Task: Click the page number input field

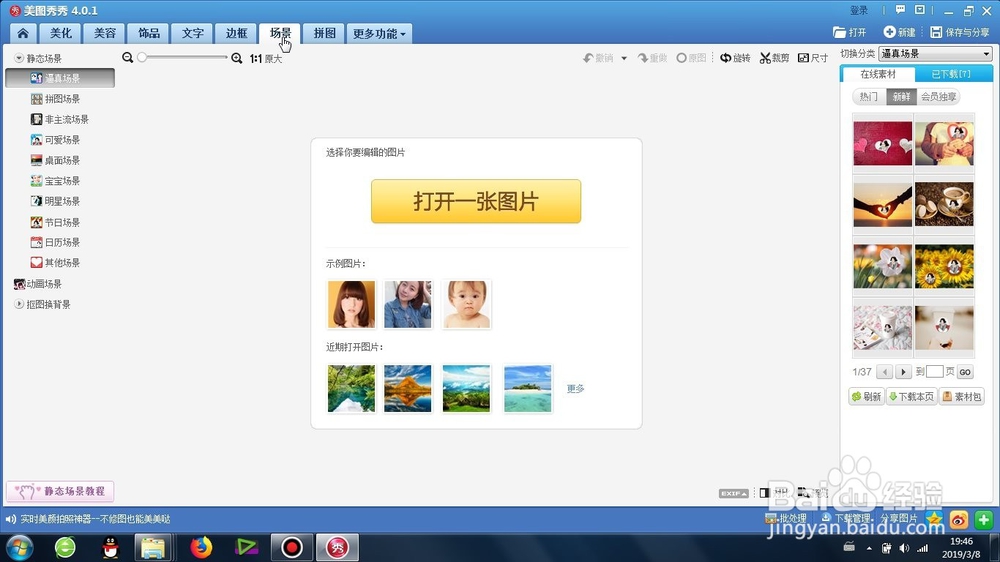Action: point(934,371)
